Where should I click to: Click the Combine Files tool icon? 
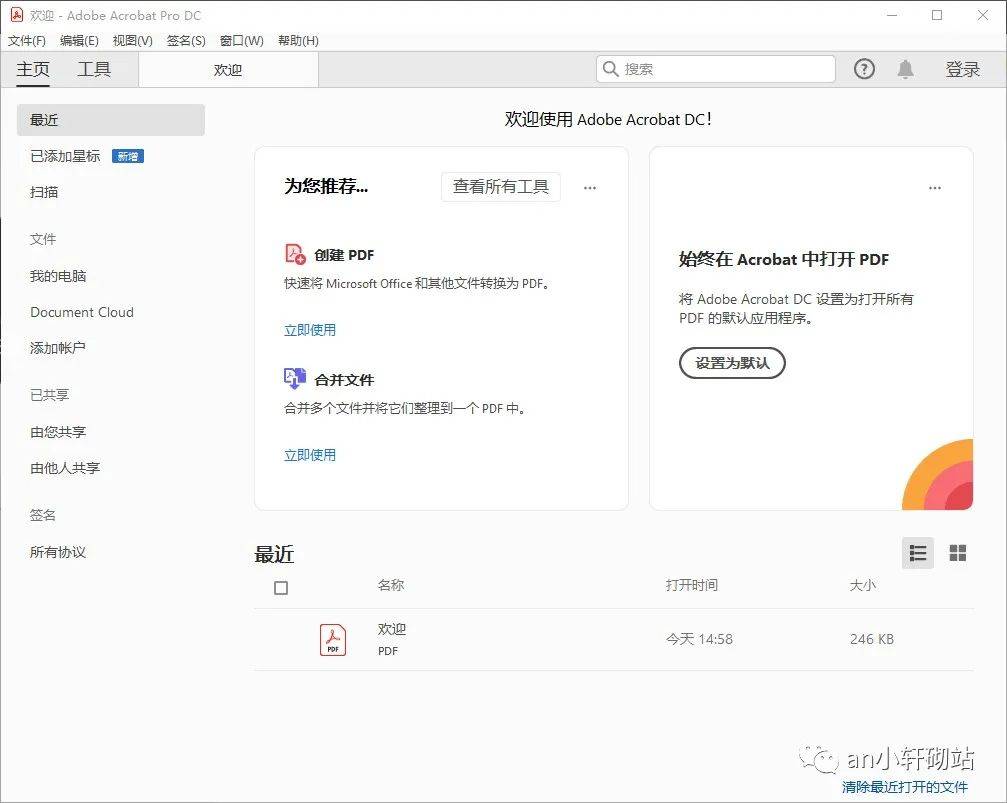[295, 378]
